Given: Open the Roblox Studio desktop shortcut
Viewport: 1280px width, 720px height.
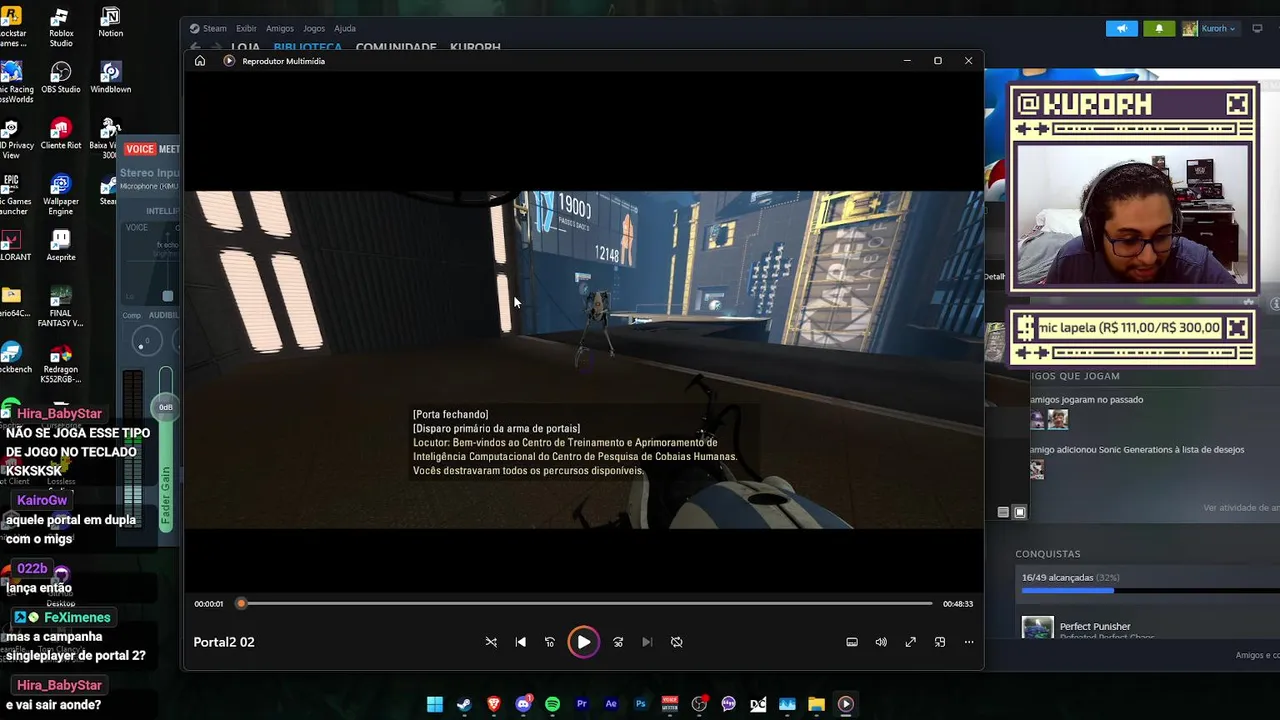Looking at the screenshot, I should (61, 28).
